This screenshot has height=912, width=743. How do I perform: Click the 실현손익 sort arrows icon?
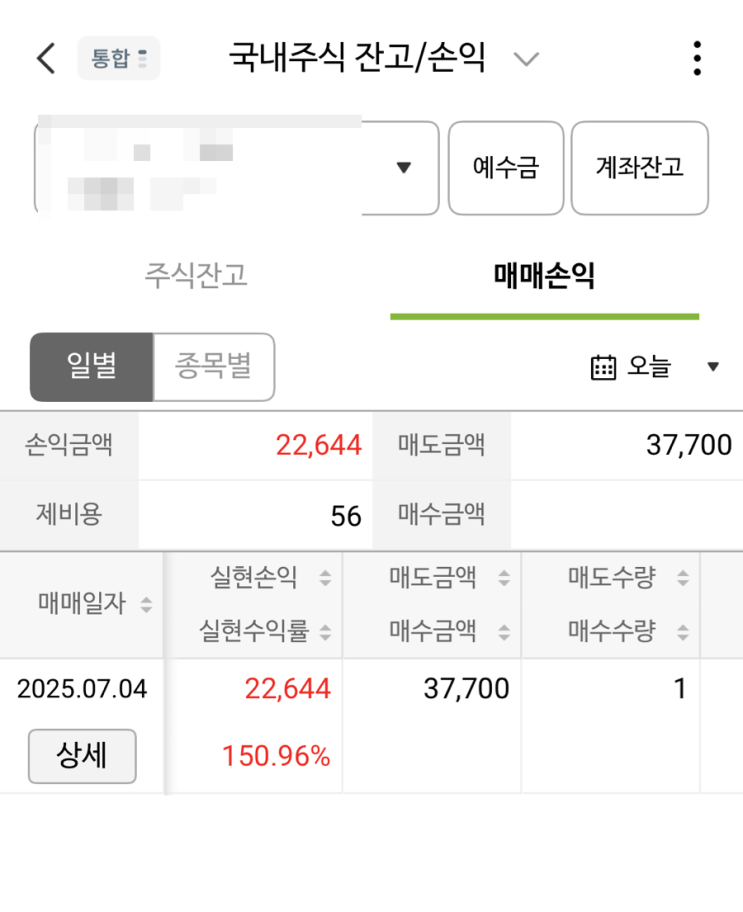coord(324,578)
